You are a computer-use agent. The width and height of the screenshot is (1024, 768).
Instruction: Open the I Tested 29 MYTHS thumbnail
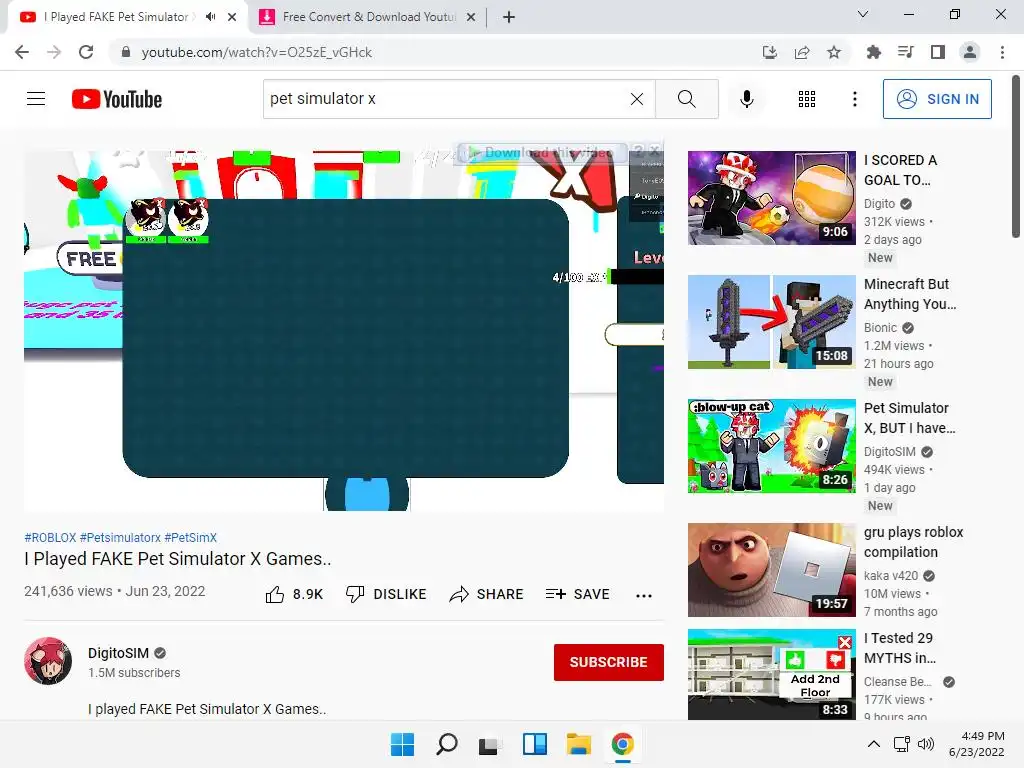tap(771, 675)
